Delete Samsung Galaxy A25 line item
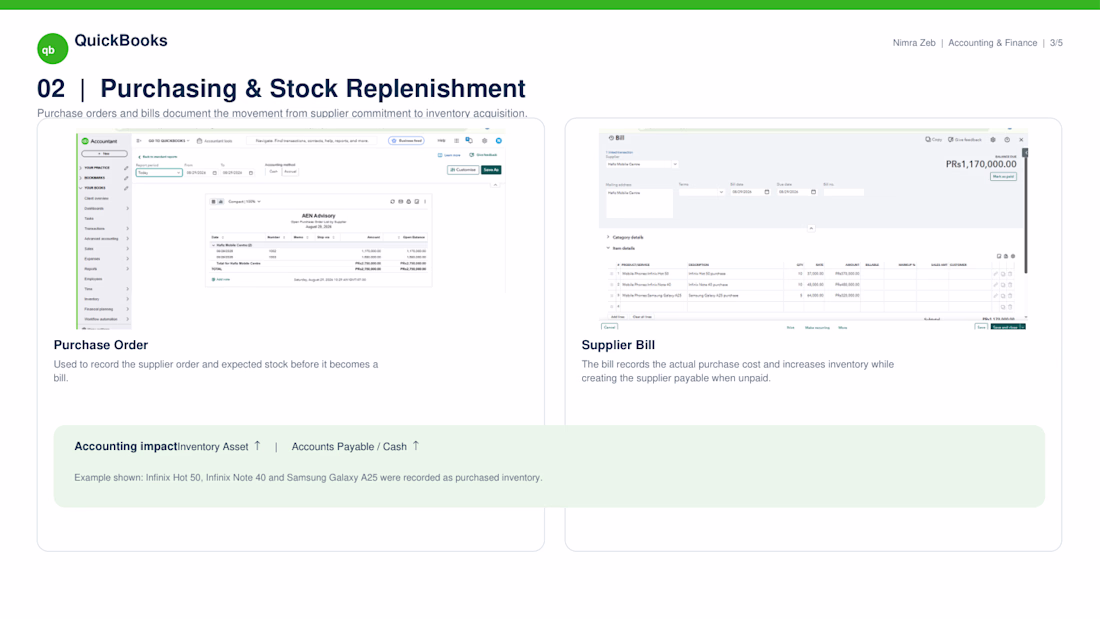Screen dimensions: 1100x619 pyautogui.click(x=1010, y=295)
